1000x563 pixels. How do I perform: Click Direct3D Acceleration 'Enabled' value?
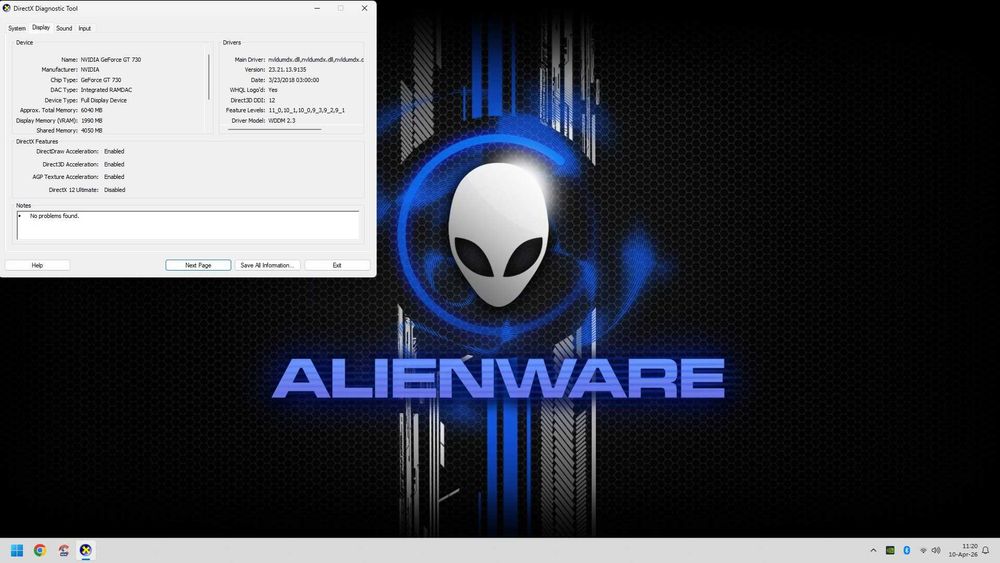click(114, 165)
